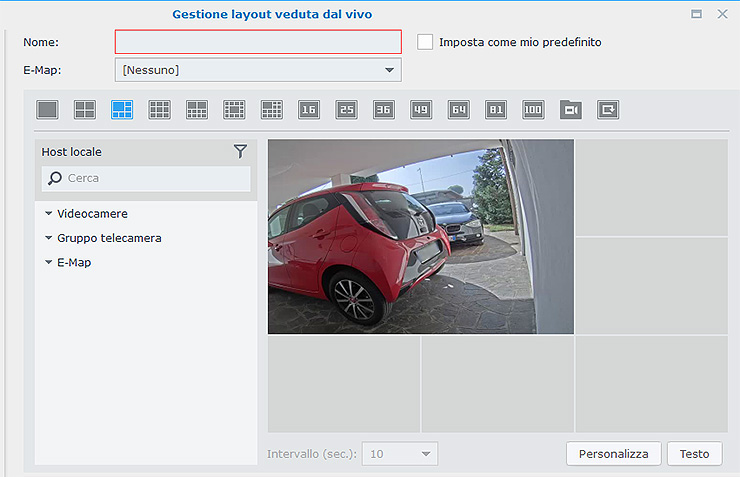Select the highlighted 1+5 layout icon
The width and height of the screenshot is (740, 477).
(122, 110)
